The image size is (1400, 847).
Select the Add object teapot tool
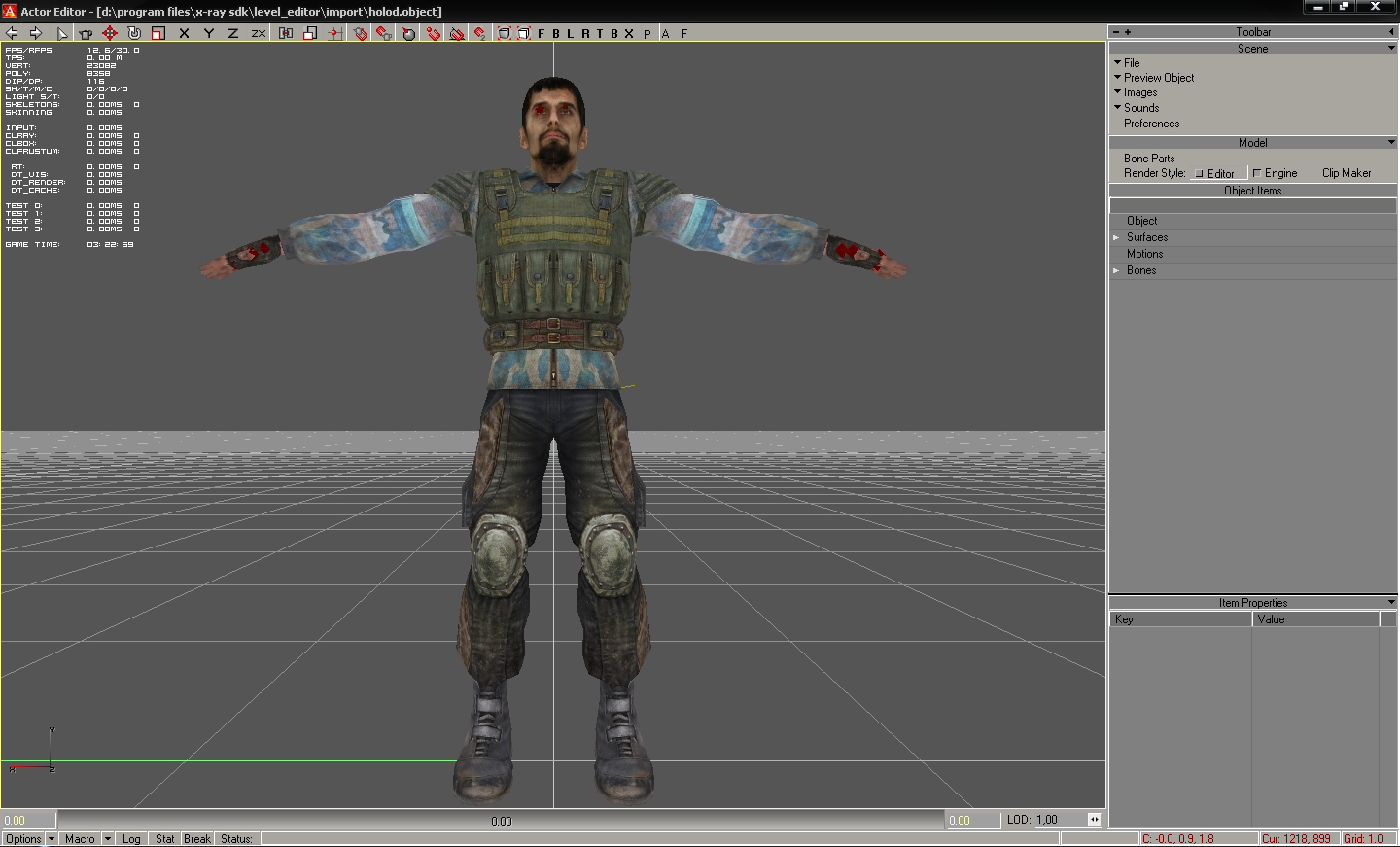pos(86,33)
